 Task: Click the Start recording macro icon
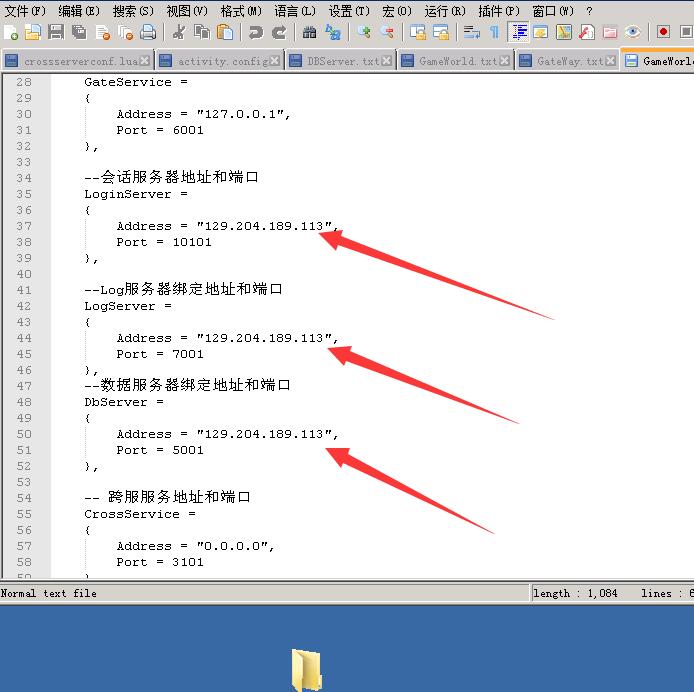tap(663, 32)
